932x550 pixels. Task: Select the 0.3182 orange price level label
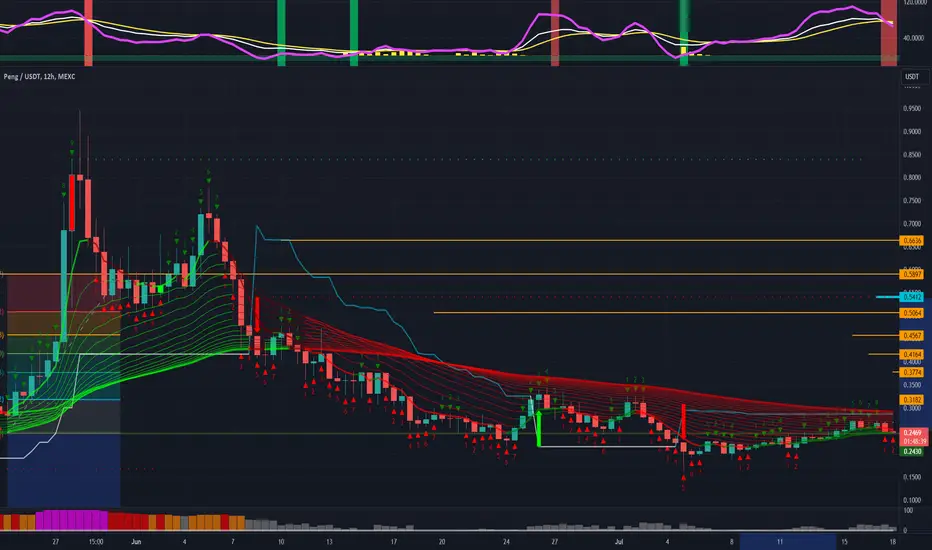point(911,400)
